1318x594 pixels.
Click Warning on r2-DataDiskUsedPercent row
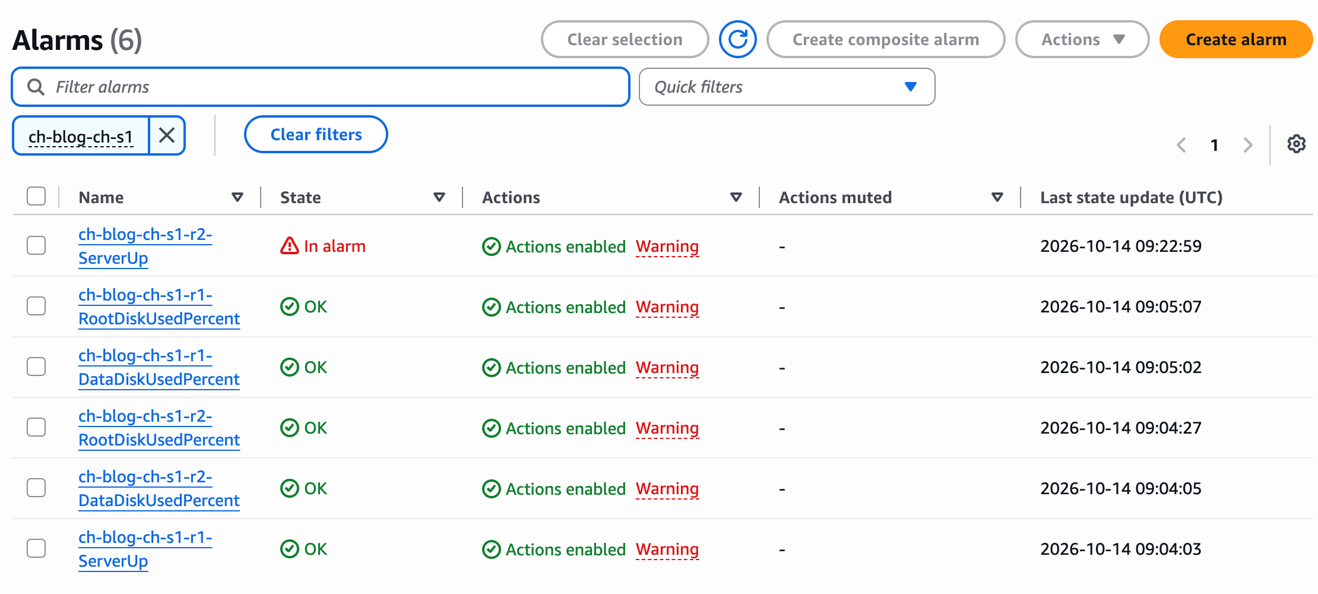point(667,488)
